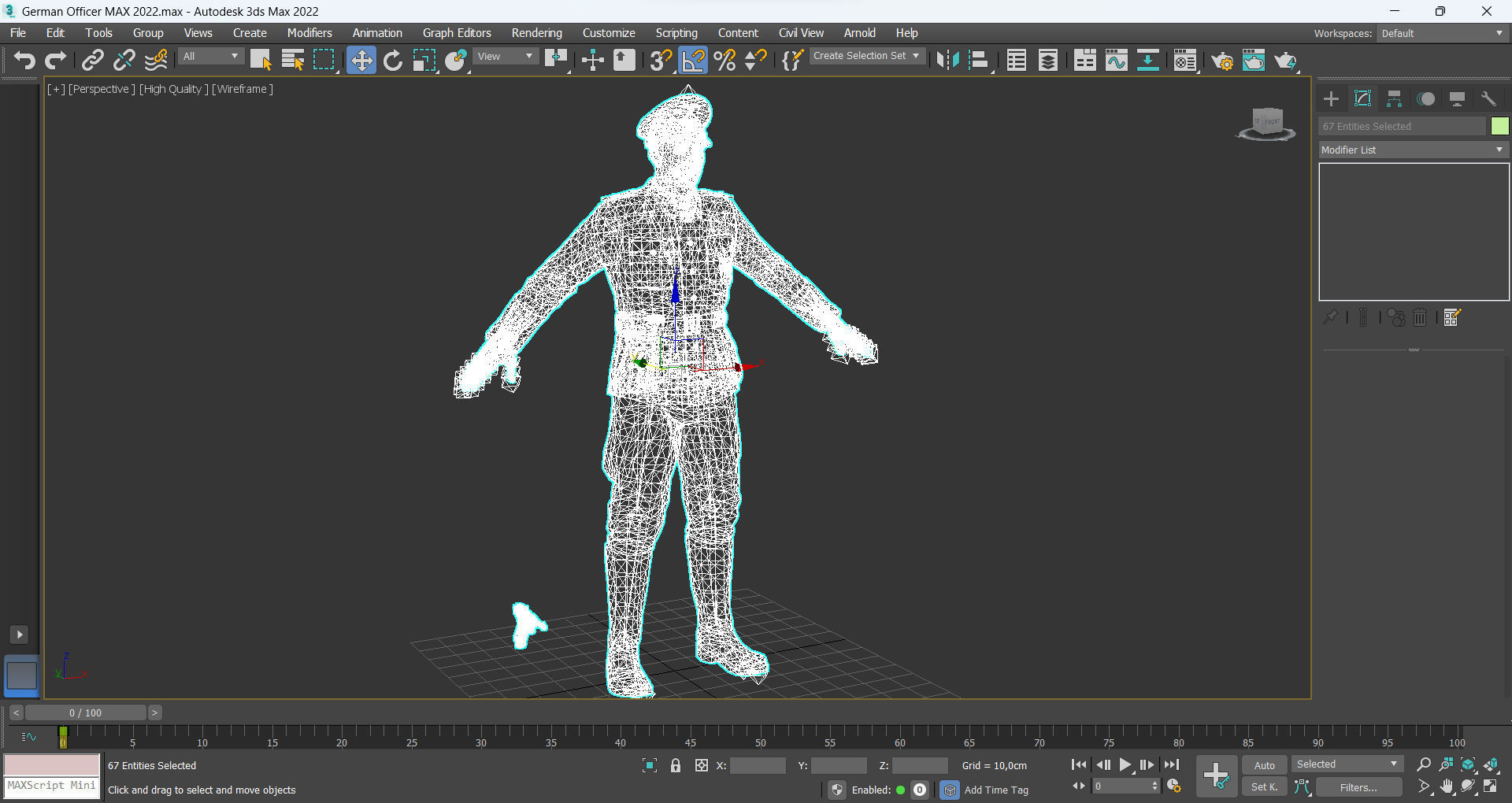Toggle the 3D Snaps button

661,61
